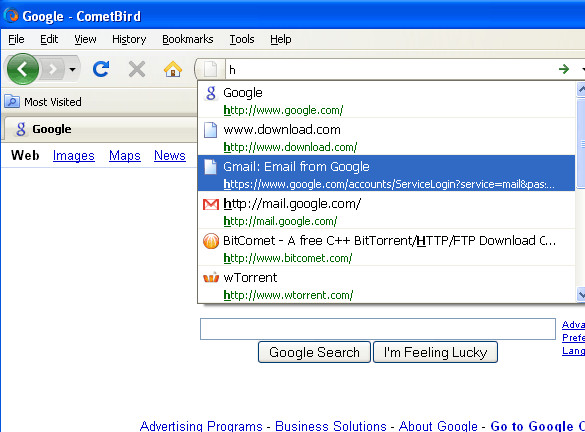Image resolution: width=585 pixels, height=432 pixels.
Task: Choose the wTorrent suggestion entry
Action: (x=387, y=285)
